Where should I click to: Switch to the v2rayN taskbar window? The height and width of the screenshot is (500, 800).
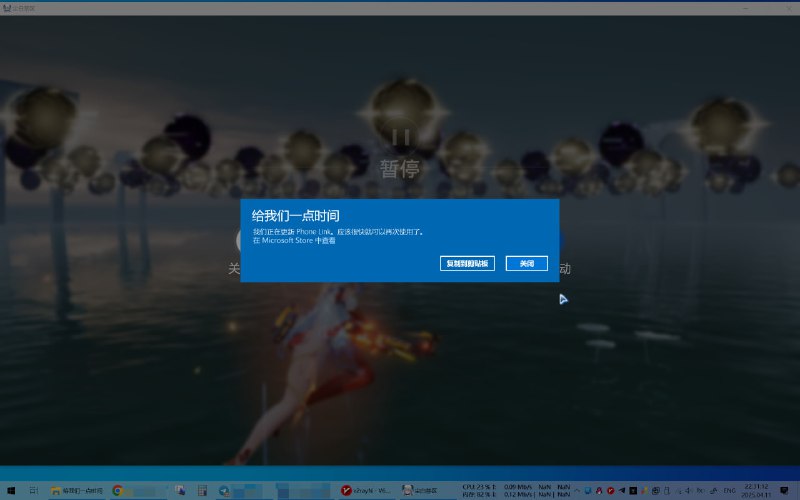(366, 490)
